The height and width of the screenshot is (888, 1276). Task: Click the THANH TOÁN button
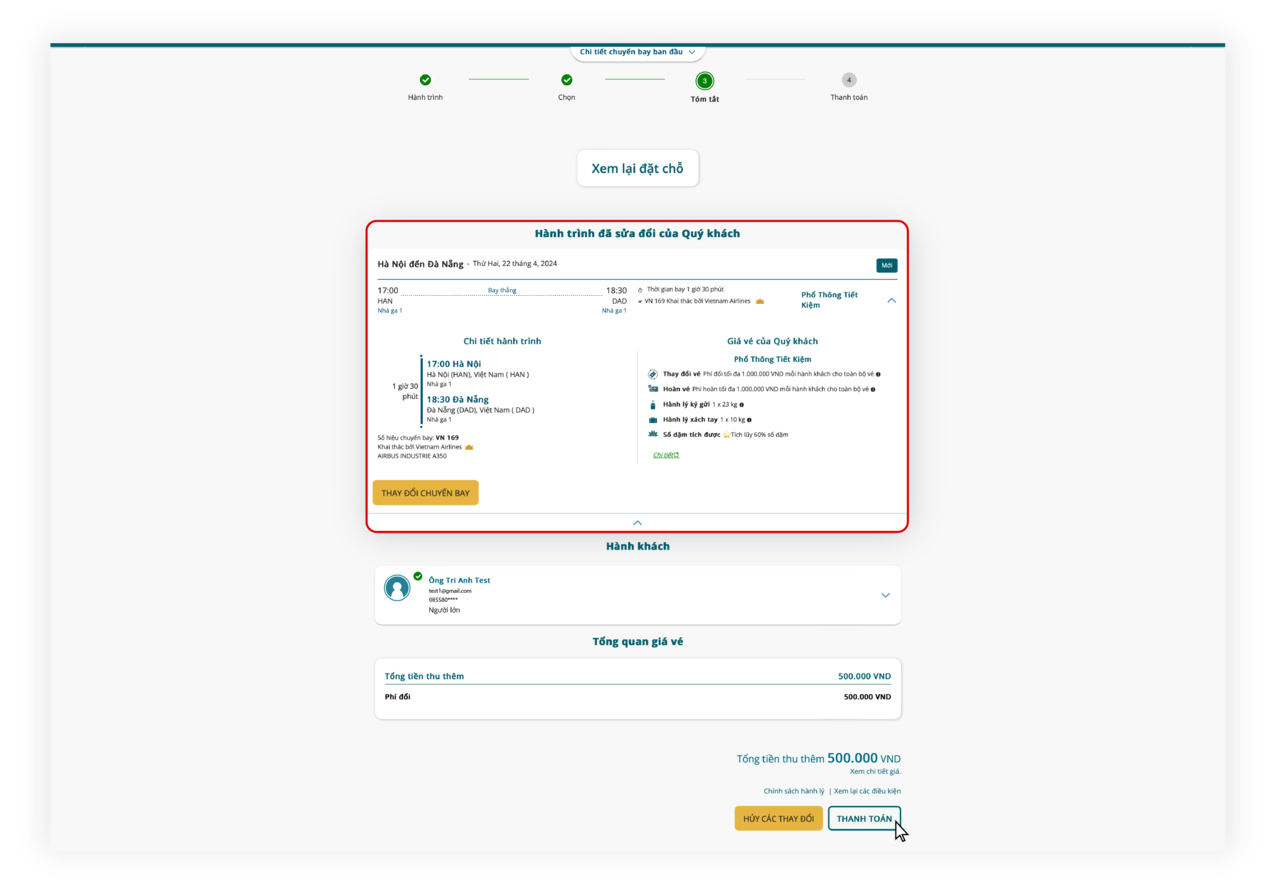(x=863, y=817)
